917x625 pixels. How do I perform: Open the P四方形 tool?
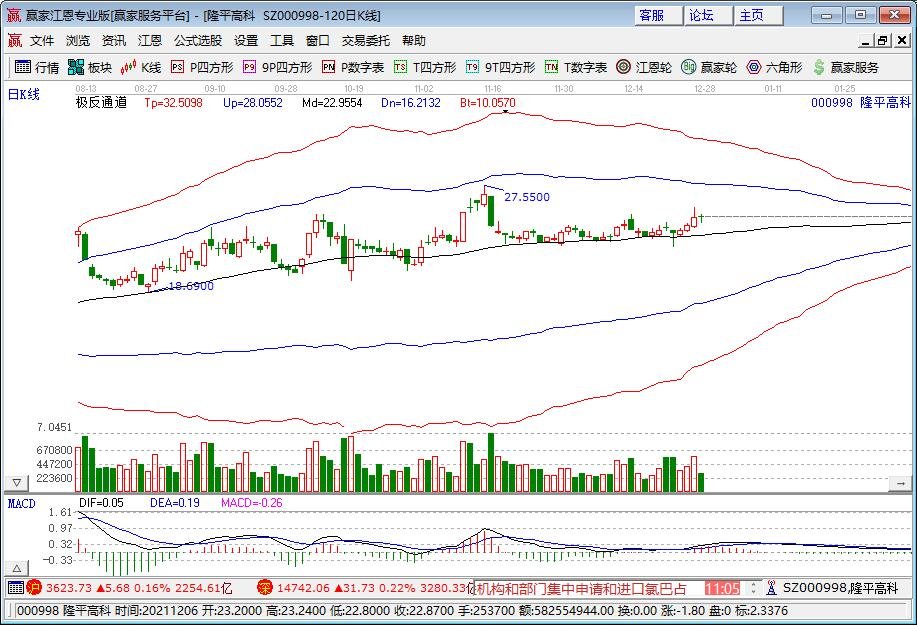202,67
